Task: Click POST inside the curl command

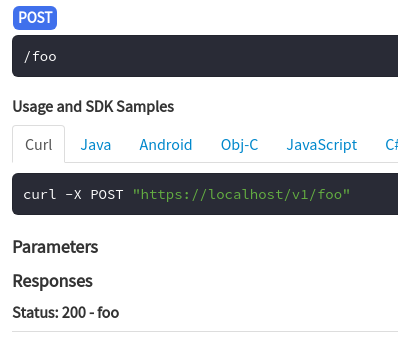Action: [x=107, y=194]
